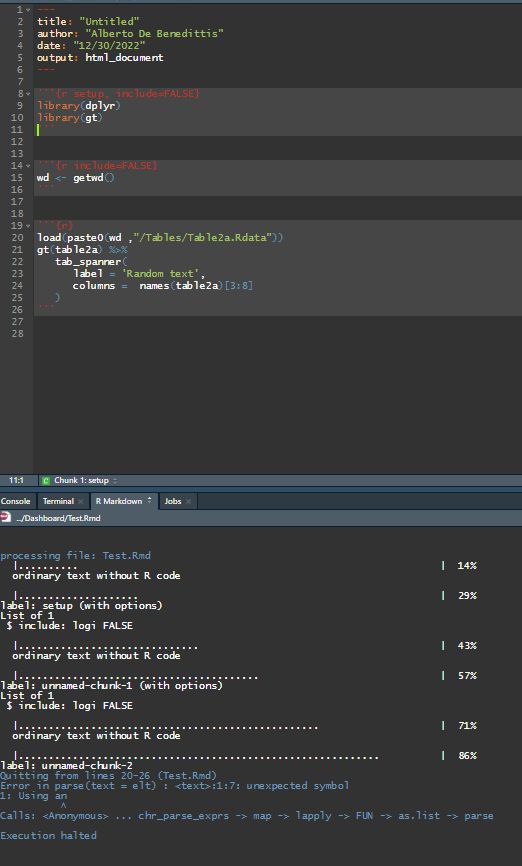Switch to the Terminal tab
Viewport: 522px width, 866px height.
point(58,501)
